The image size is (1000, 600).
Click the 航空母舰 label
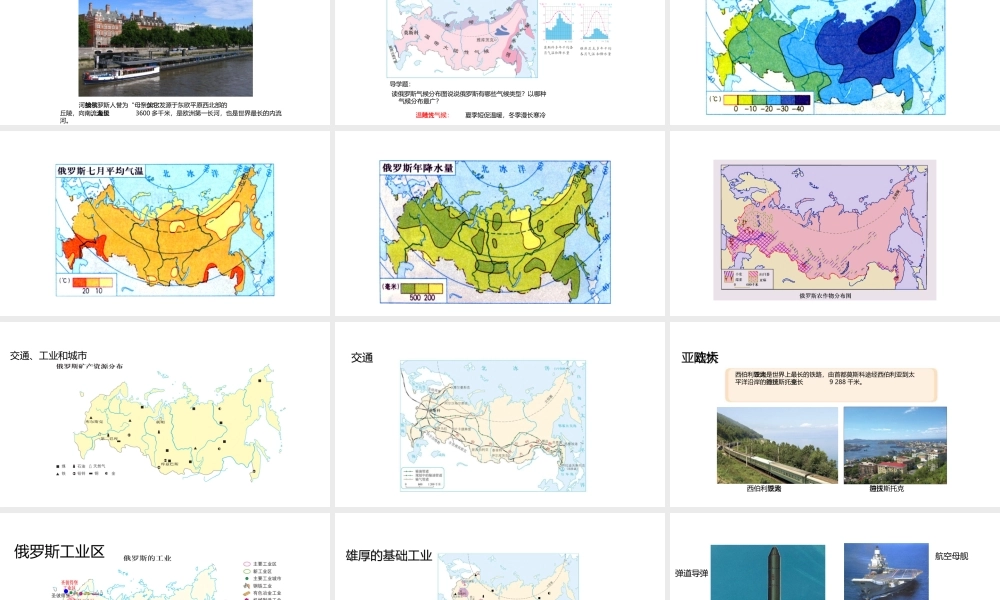tap(952, 556)
